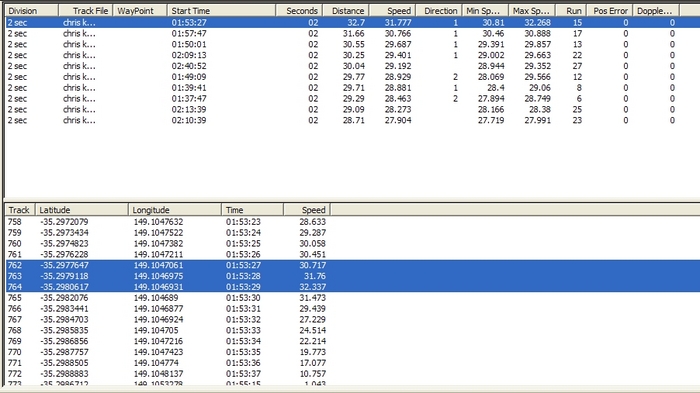The image size is (700, 393).
Task: Select track point 767
Action: coord(353,320)
